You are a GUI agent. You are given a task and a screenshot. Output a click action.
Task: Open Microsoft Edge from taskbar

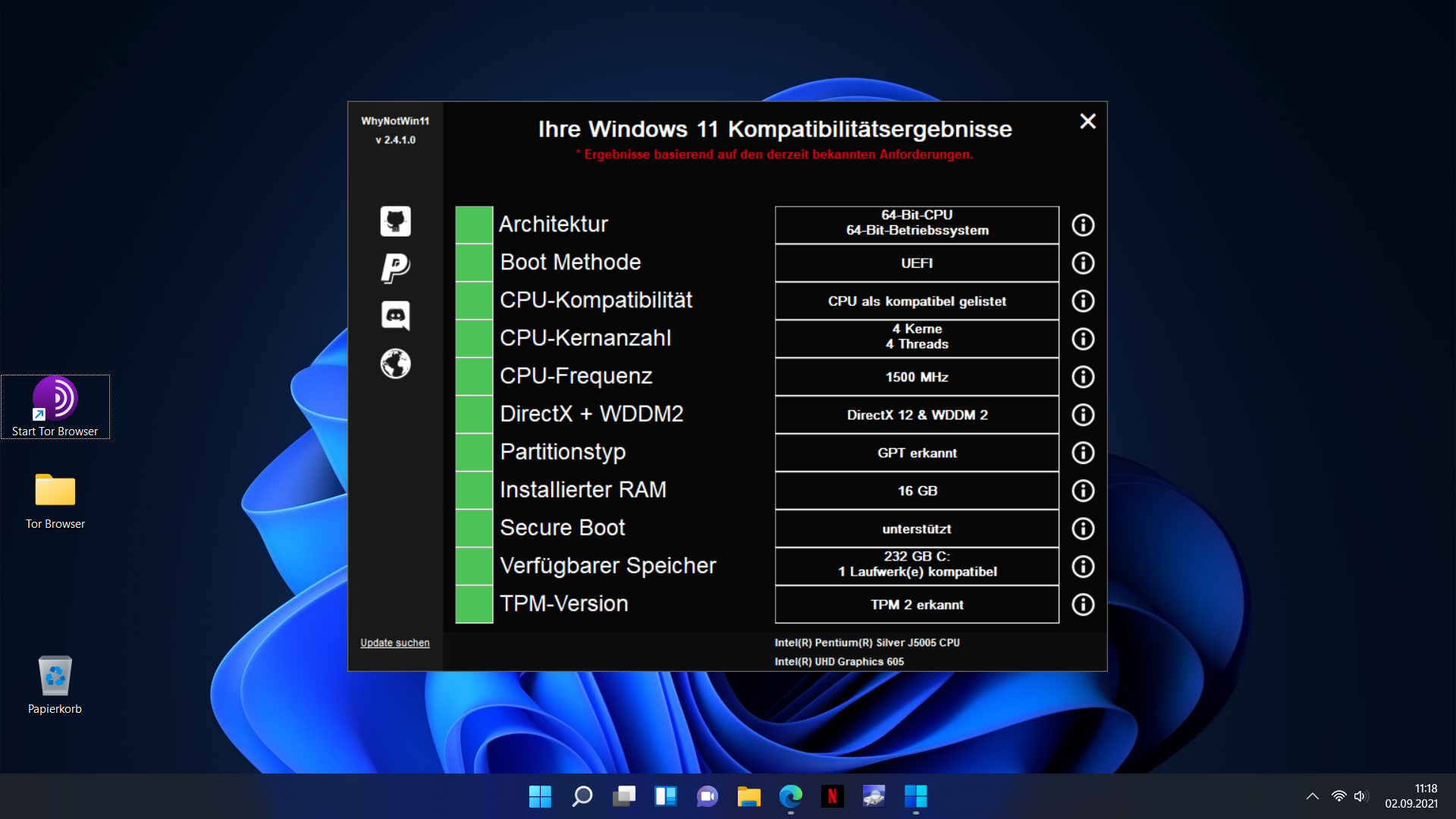tap(790, 796)
